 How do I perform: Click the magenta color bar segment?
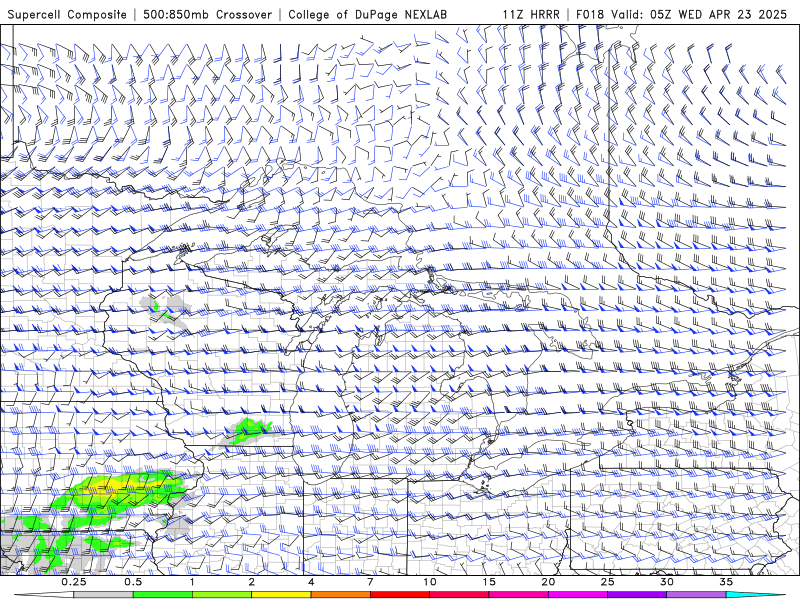[578, 595]
